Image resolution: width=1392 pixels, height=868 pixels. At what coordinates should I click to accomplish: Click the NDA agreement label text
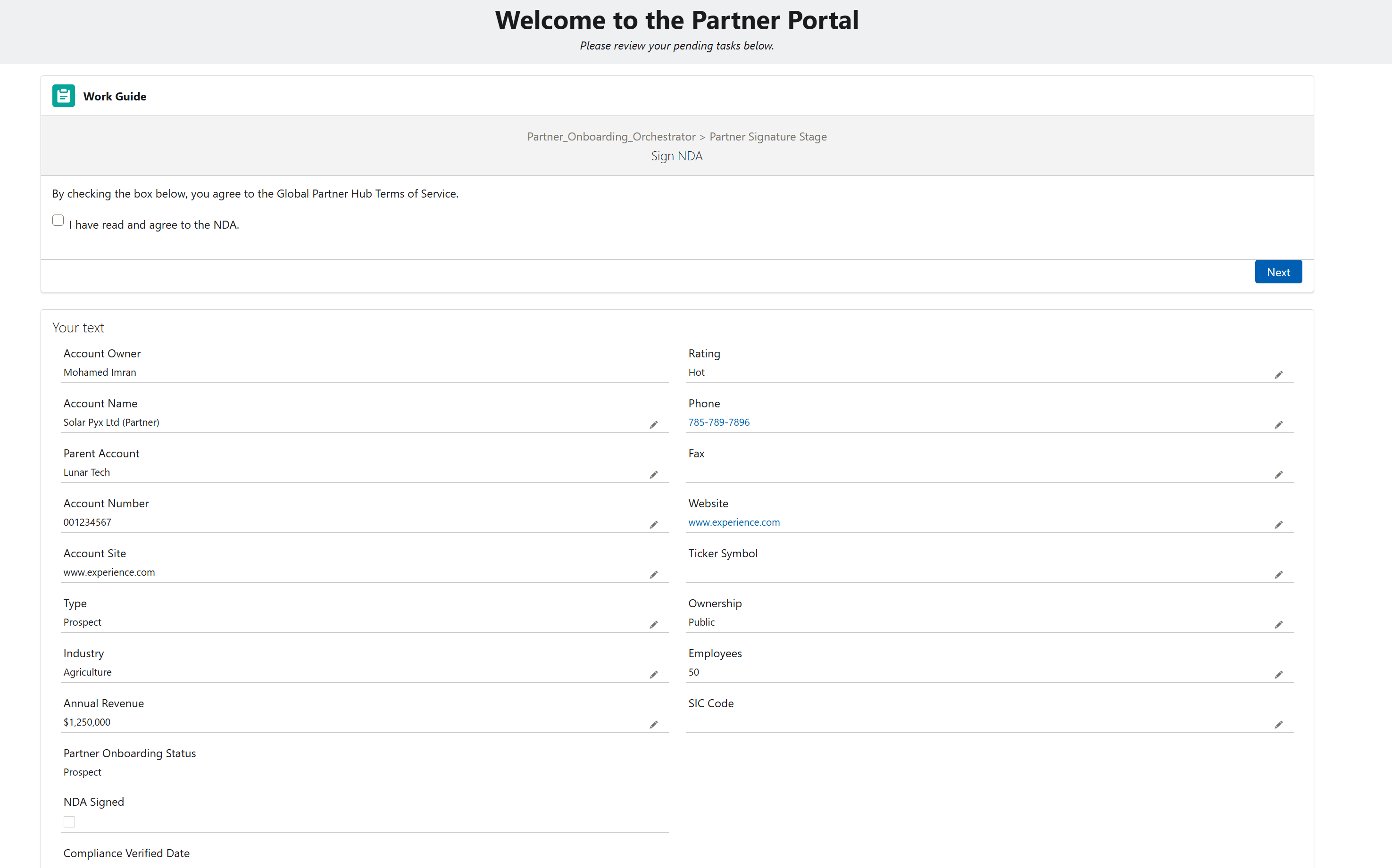154,224
